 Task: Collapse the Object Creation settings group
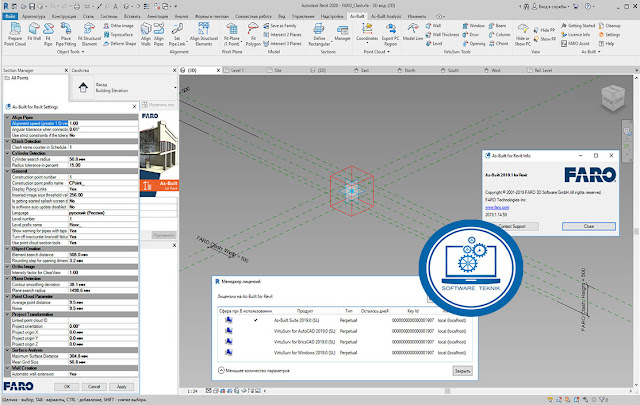click(x=7, y=248)
